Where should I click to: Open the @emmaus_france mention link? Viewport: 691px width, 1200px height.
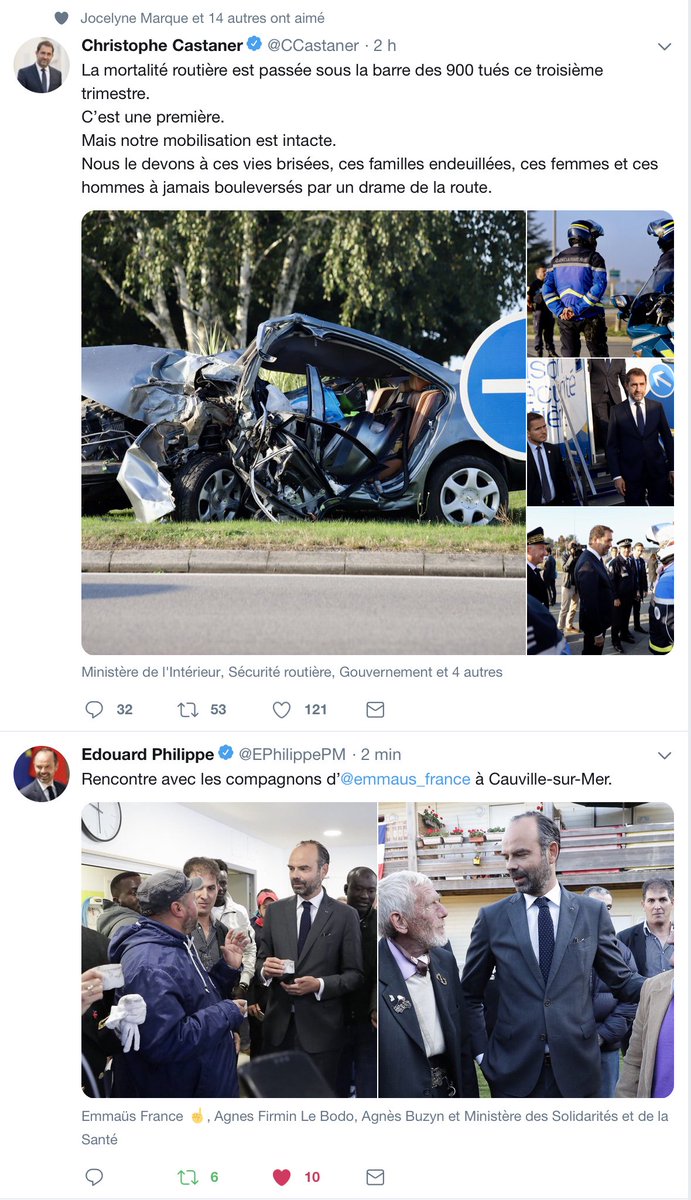point(405,779)
